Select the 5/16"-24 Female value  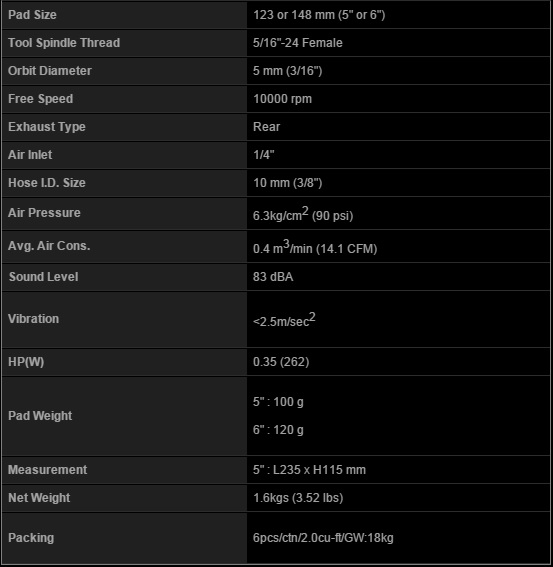point(298,43)
